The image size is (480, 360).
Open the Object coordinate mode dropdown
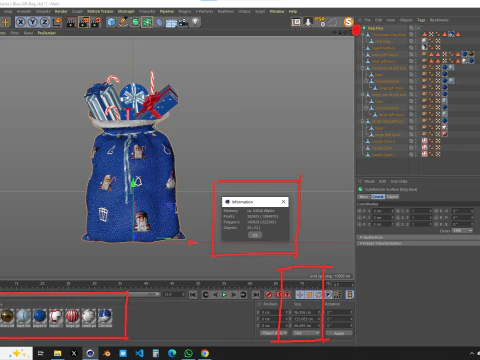pos(274,333)
